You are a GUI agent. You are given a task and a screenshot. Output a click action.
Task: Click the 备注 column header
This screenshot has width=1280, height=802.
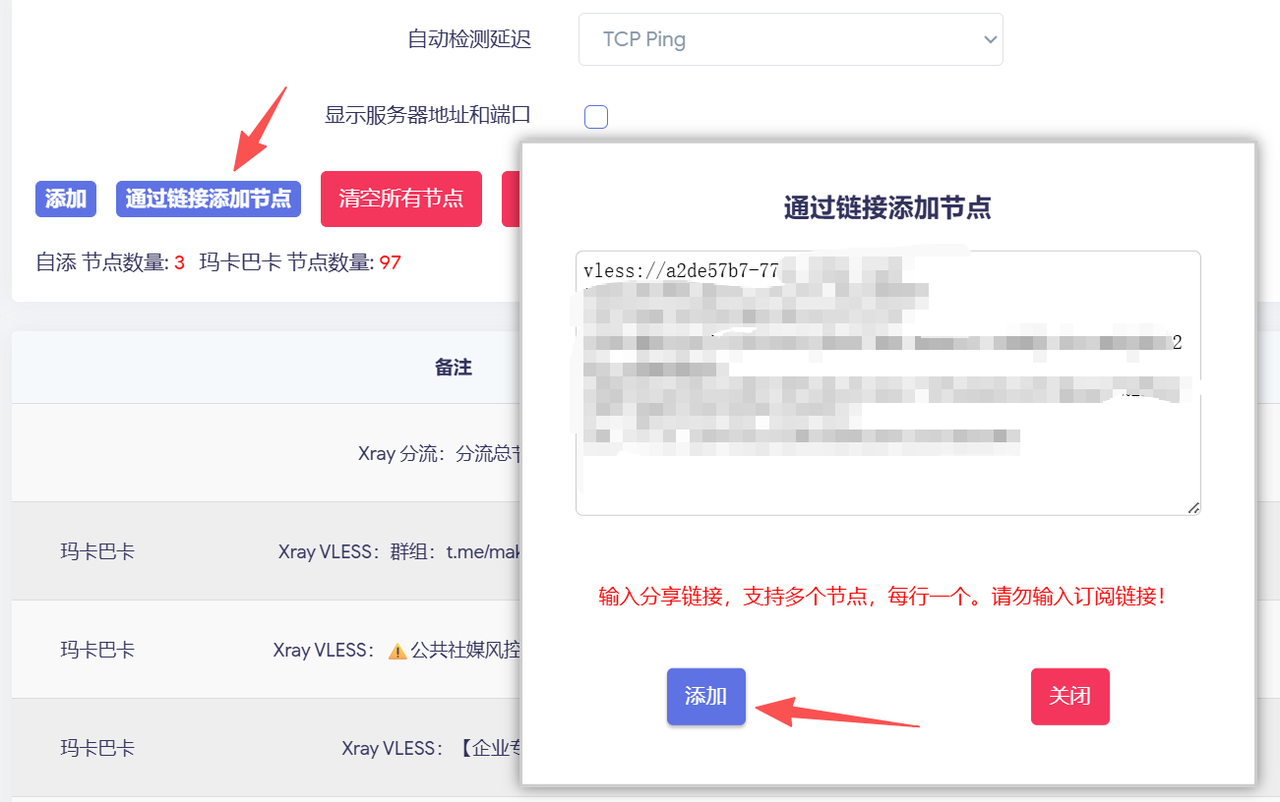453,367
